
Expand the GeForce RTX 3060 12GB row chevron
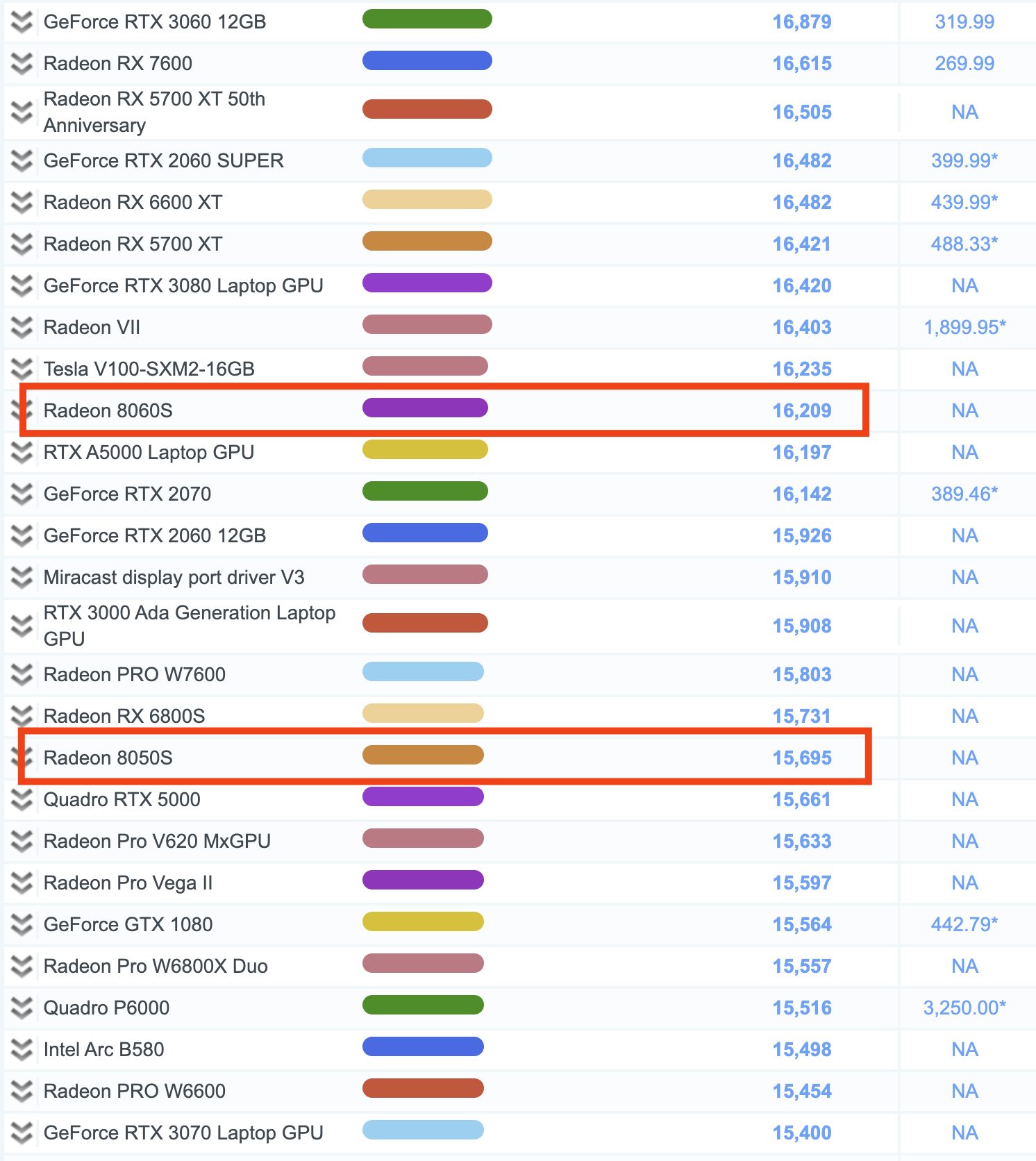22,22
